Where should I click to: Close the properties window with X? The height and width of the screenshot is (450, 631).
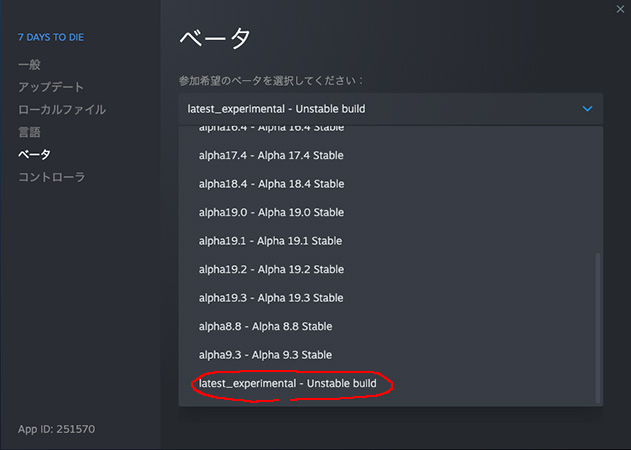point(620,9)
